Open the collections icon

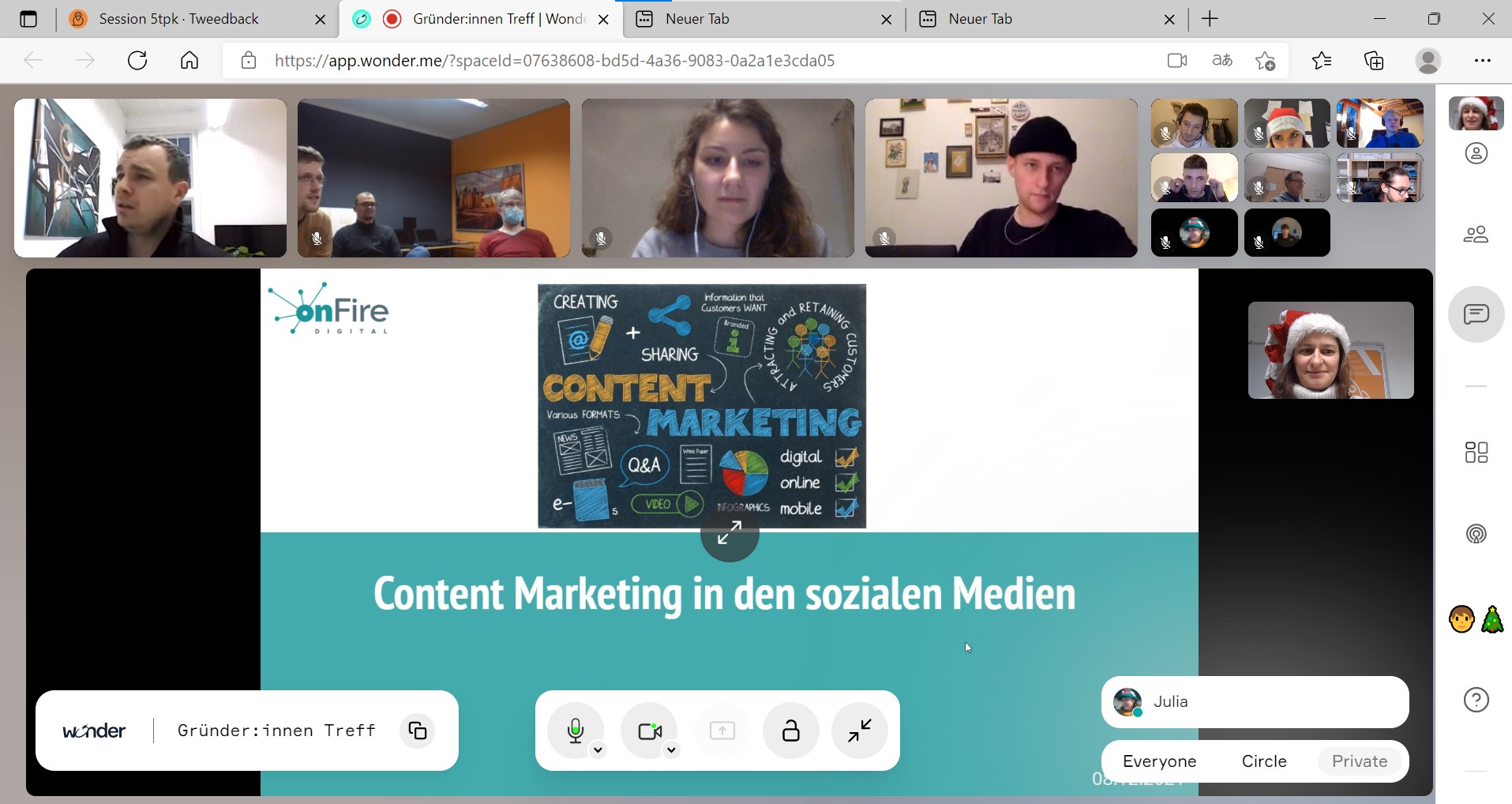pyautogui.click(x=1374, y=61)
